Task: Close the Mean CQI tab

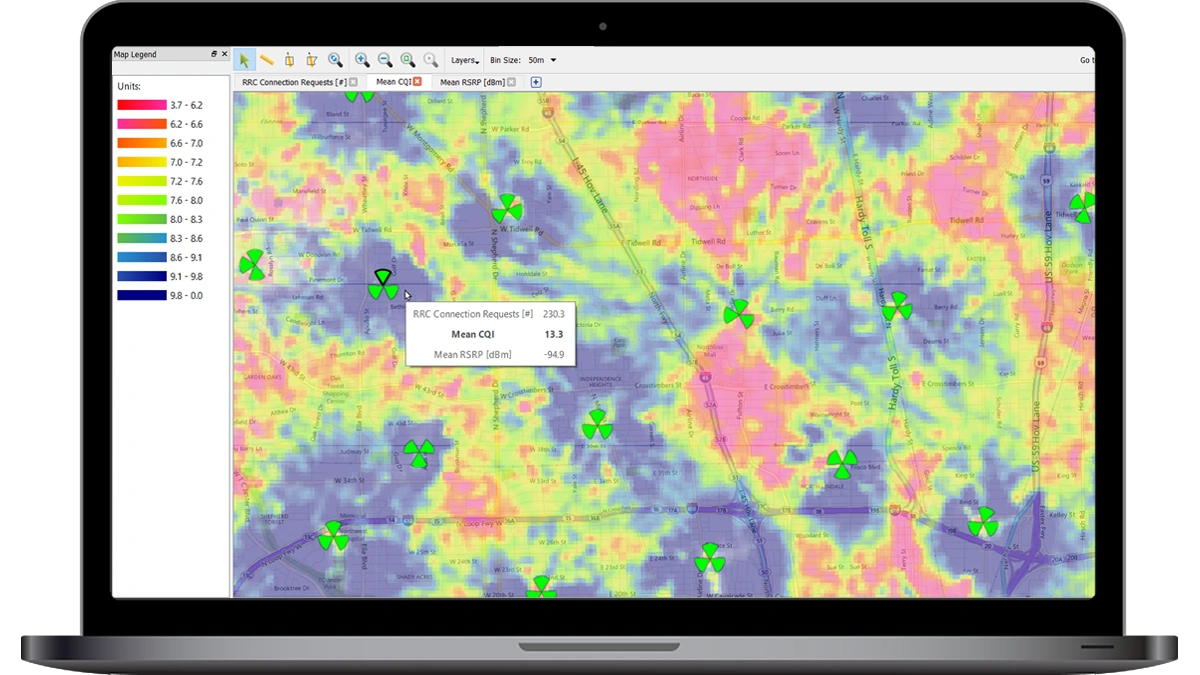Action: point(418,82)
